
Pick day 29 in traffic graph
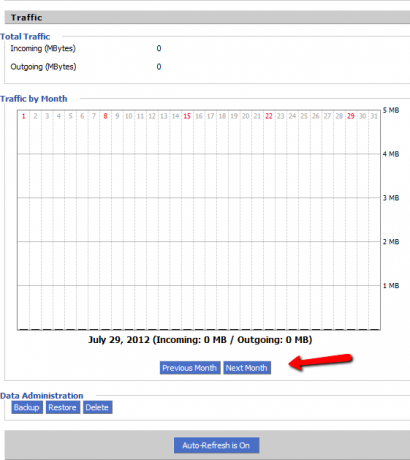[x=351, y=116]
